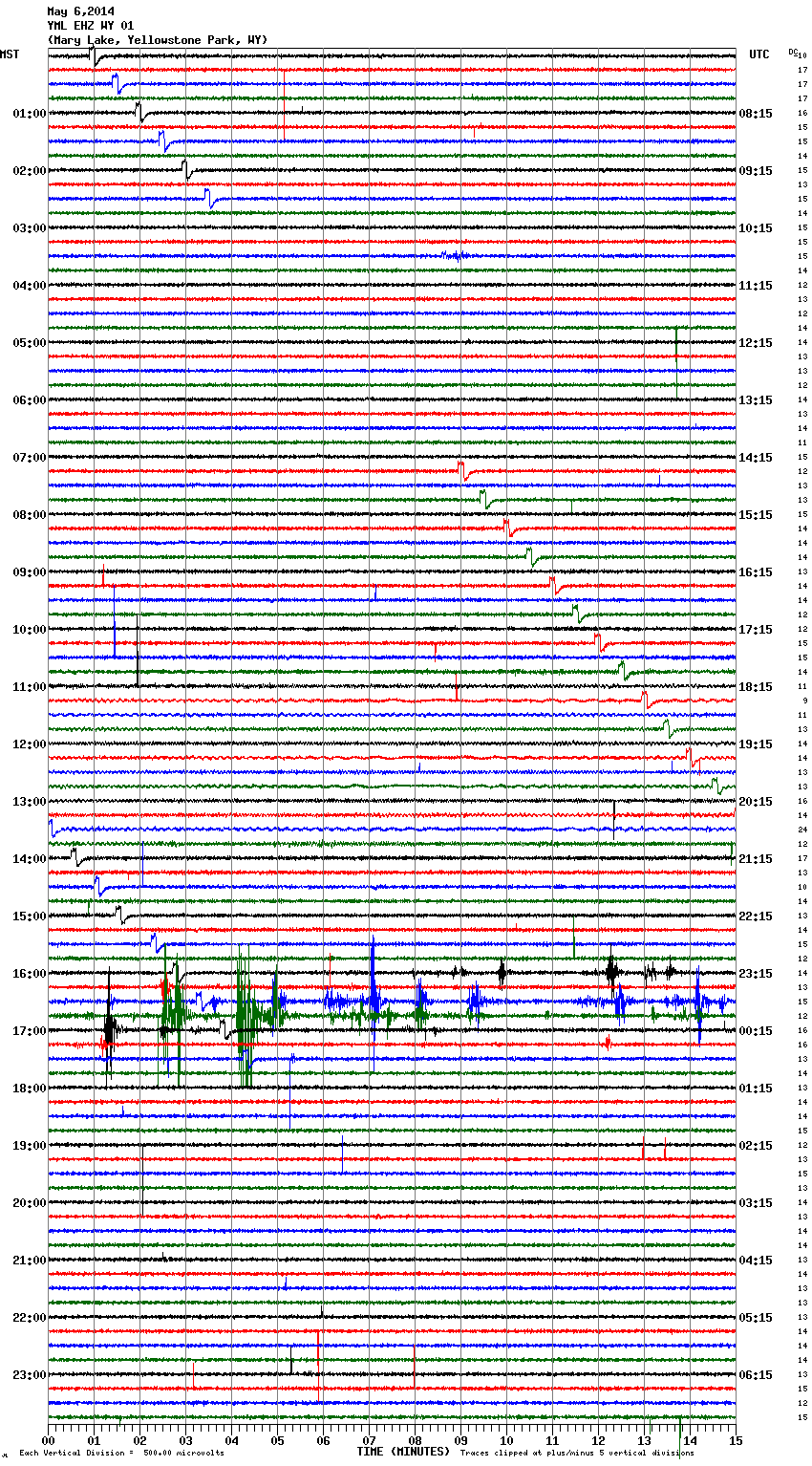The height and width of the screenshot is (1466, 812).
Task: Click the date header 'May 6,2014'
Action: pos(80,11)
